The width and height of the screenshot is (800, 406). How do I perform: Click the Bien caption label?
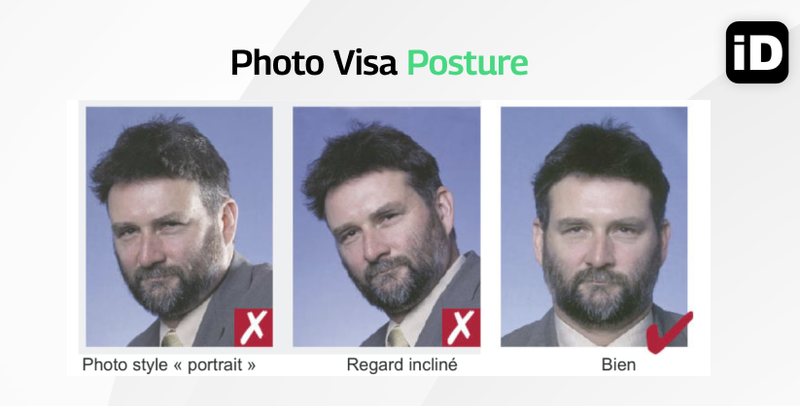[618, 365]
